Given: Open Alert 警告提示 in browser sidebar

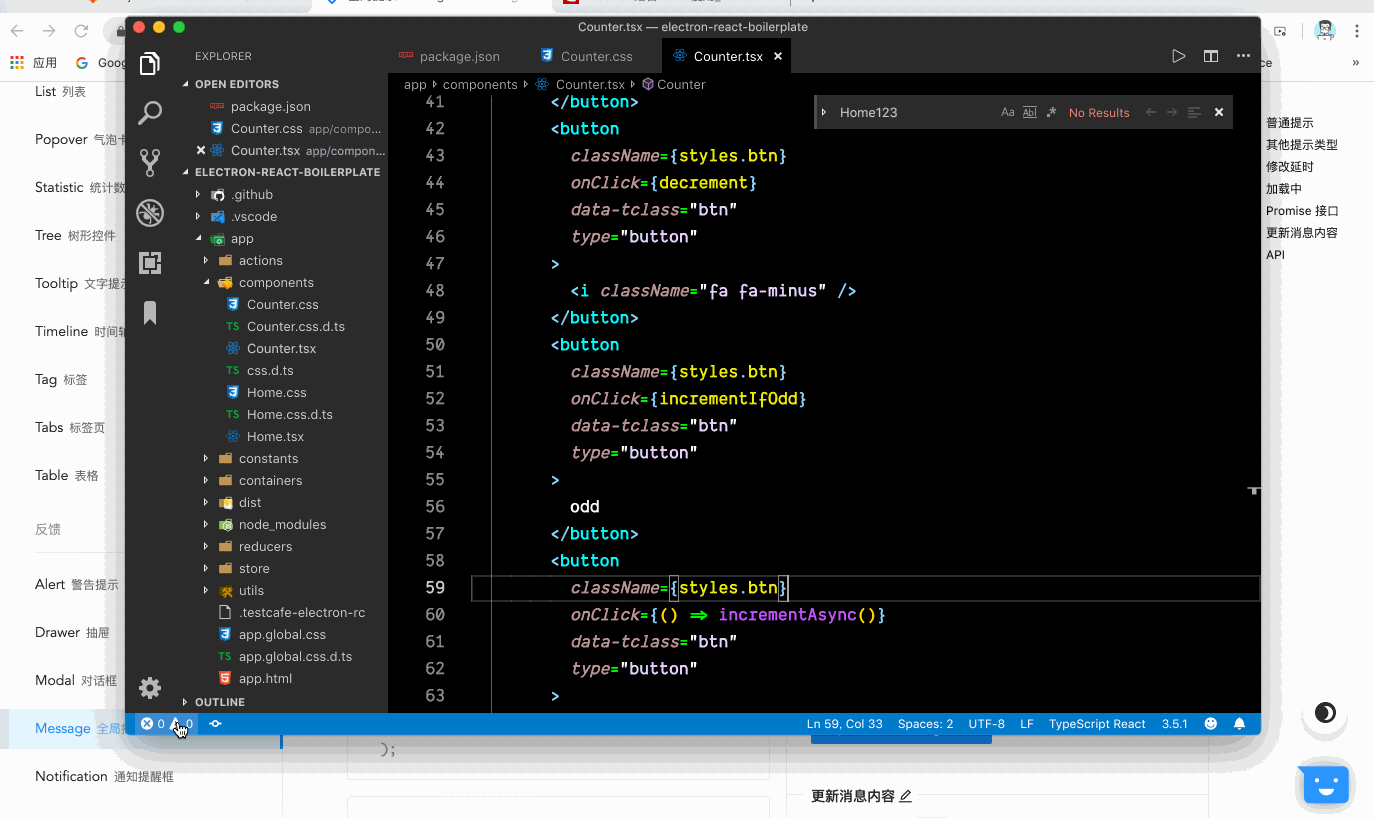Looking at the screenshot, I should (76, 584).
